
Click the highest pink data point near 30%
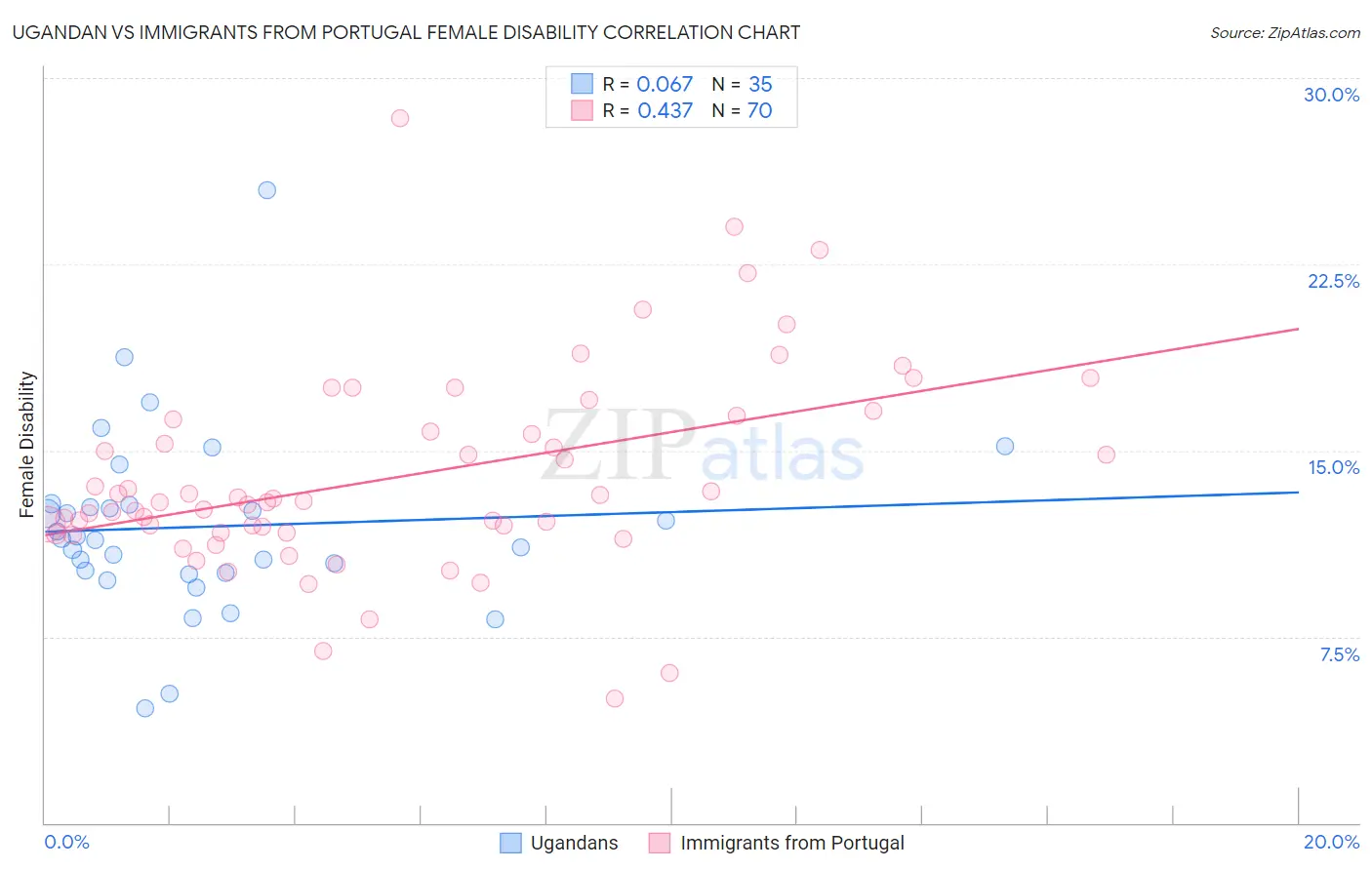coord(399,118)
